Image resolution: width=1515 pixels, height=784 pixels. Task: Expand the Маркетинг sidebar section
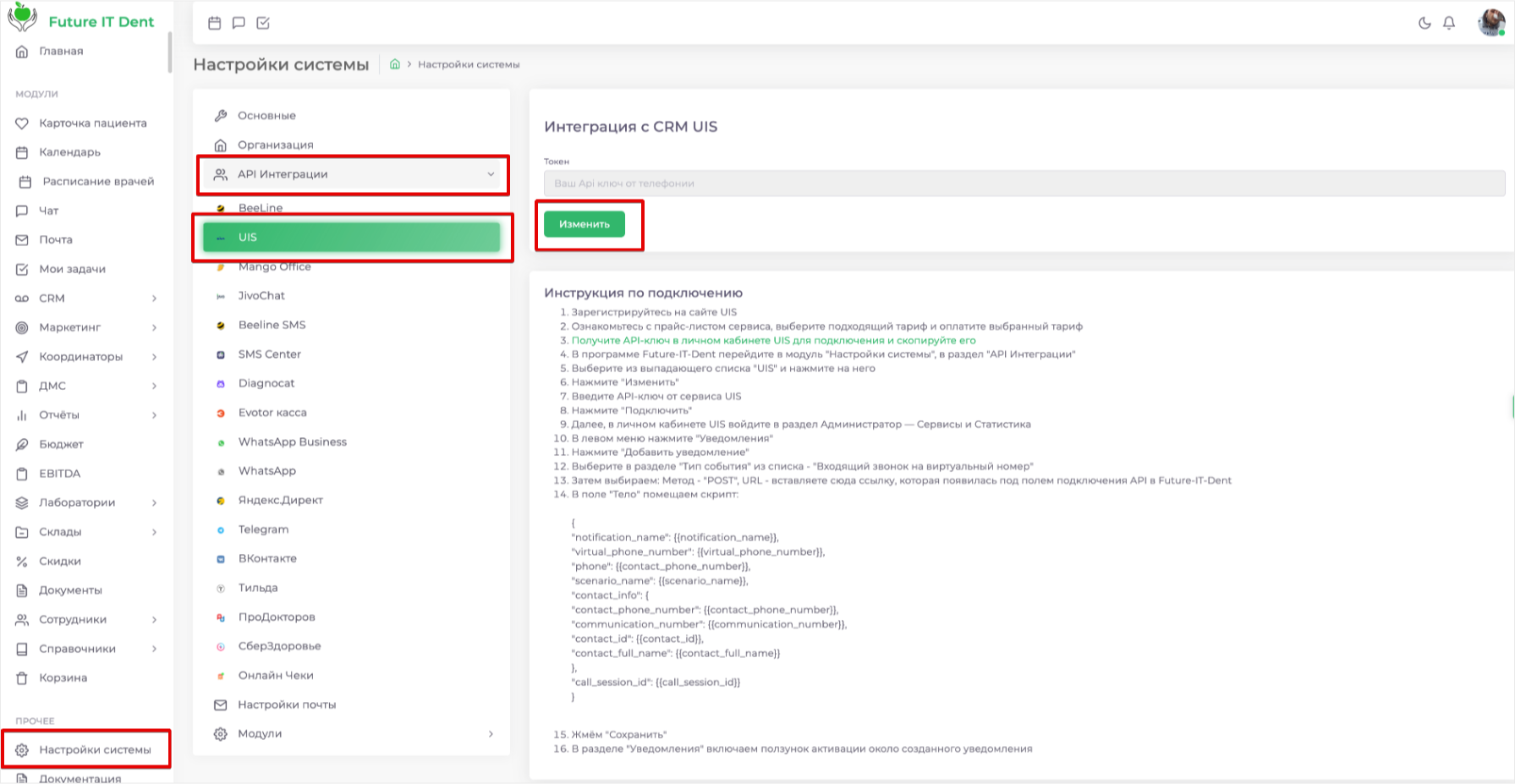point(85,327)
